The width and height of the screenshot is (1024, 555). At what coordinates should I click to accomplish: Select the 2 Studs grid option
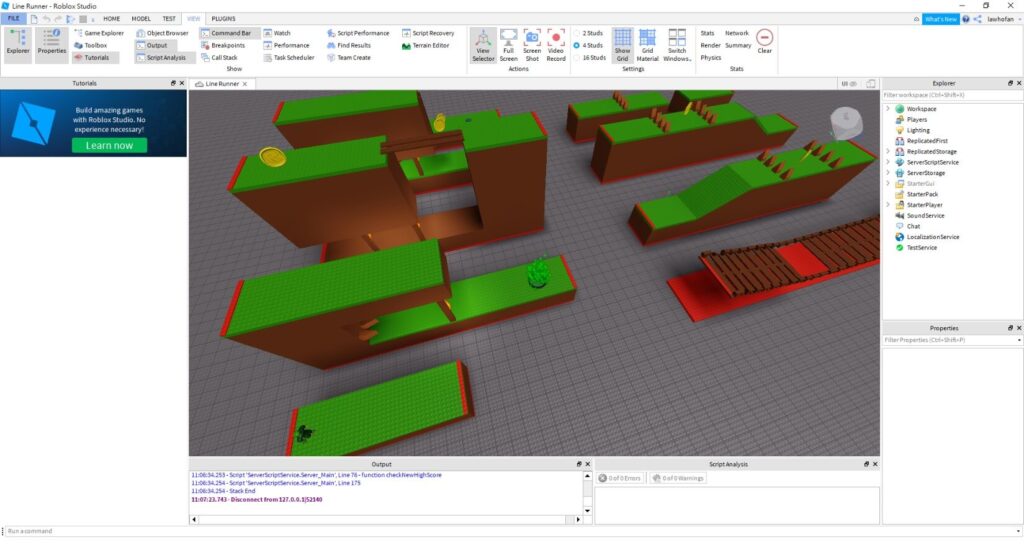(x=588, y=33)
